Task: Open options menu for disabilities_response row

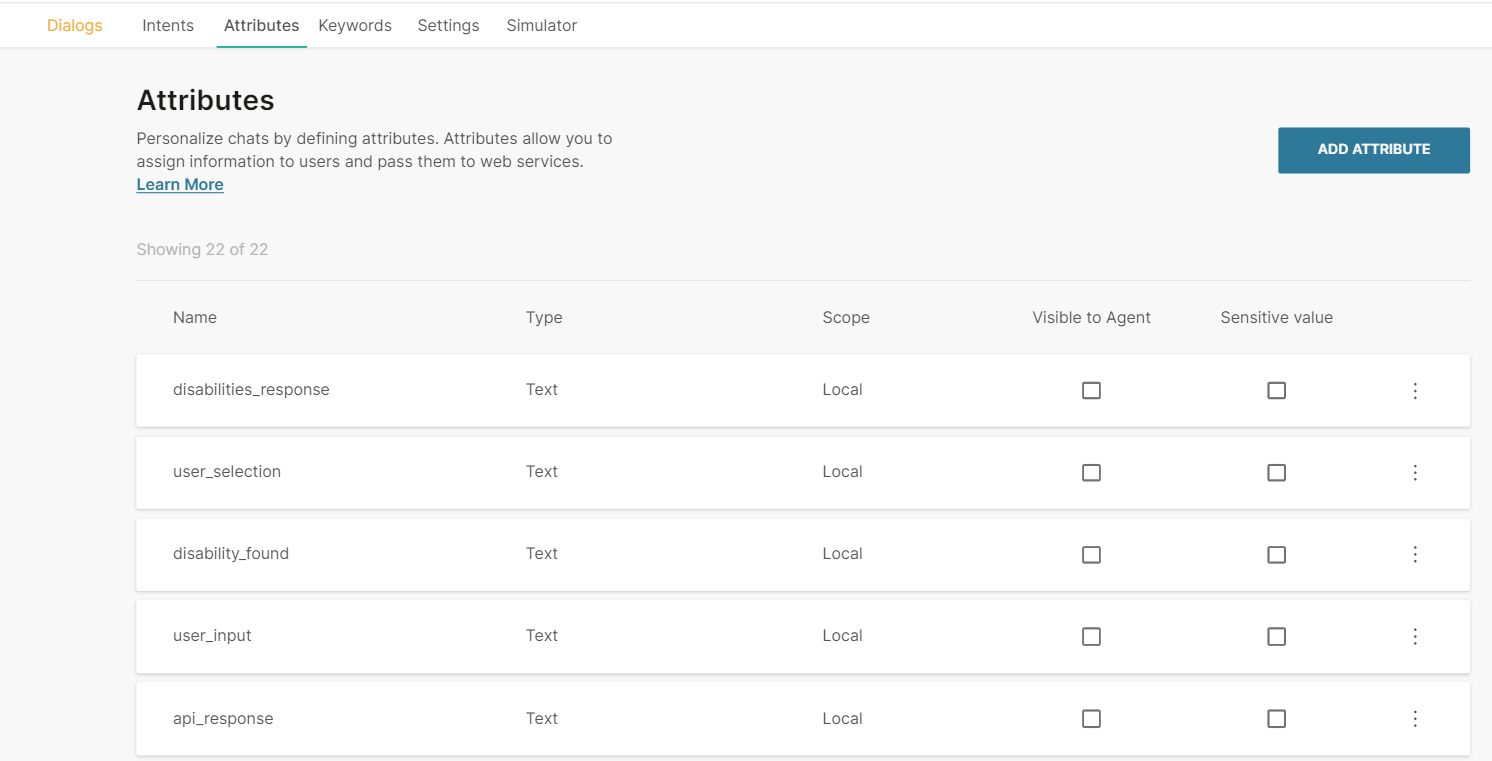Action: (x=1415, y=391)
